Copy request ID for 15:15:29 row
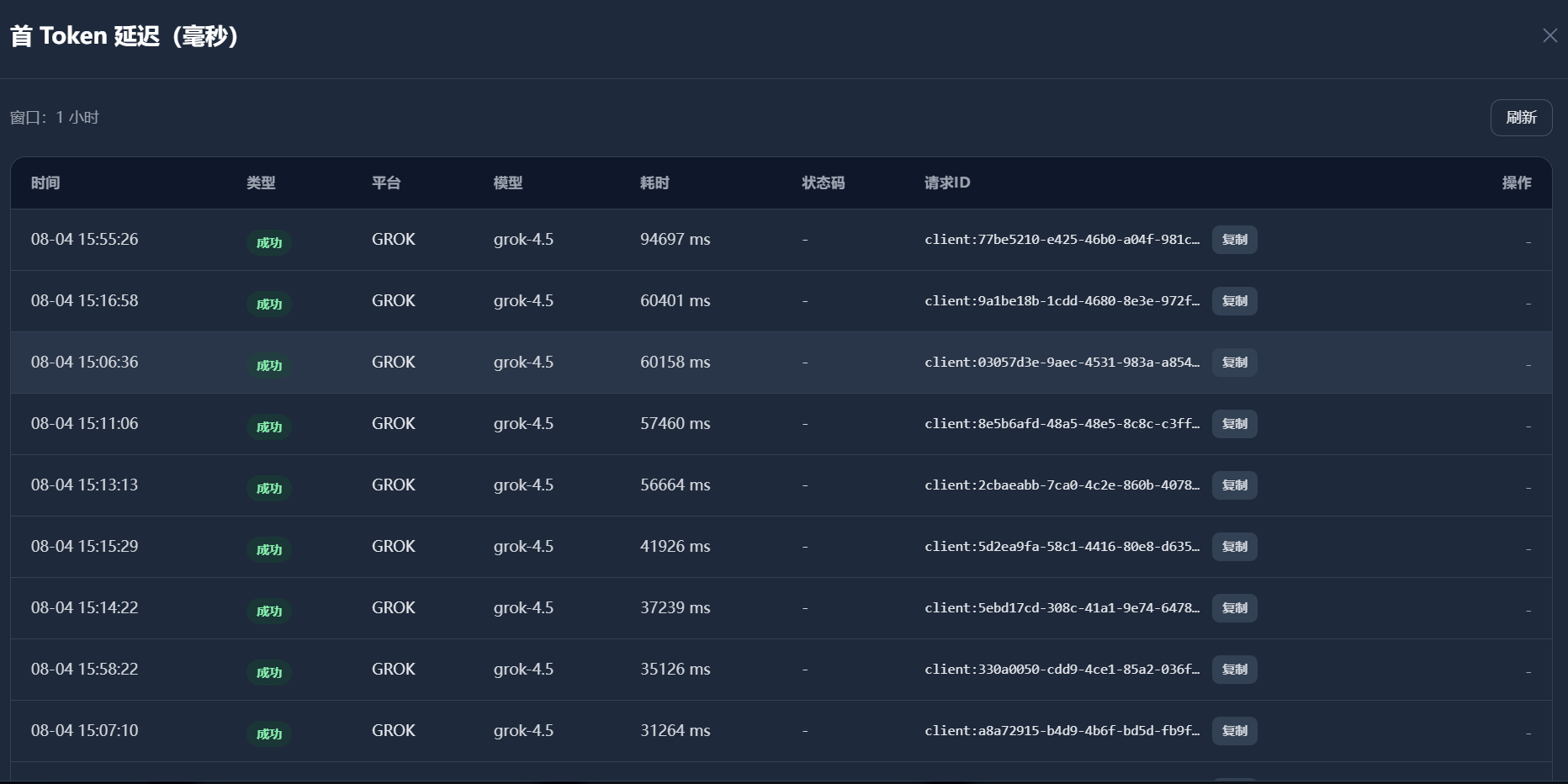Image resolution: width=1568 pixels, height=784 pixels. (x=1234, y=547)
